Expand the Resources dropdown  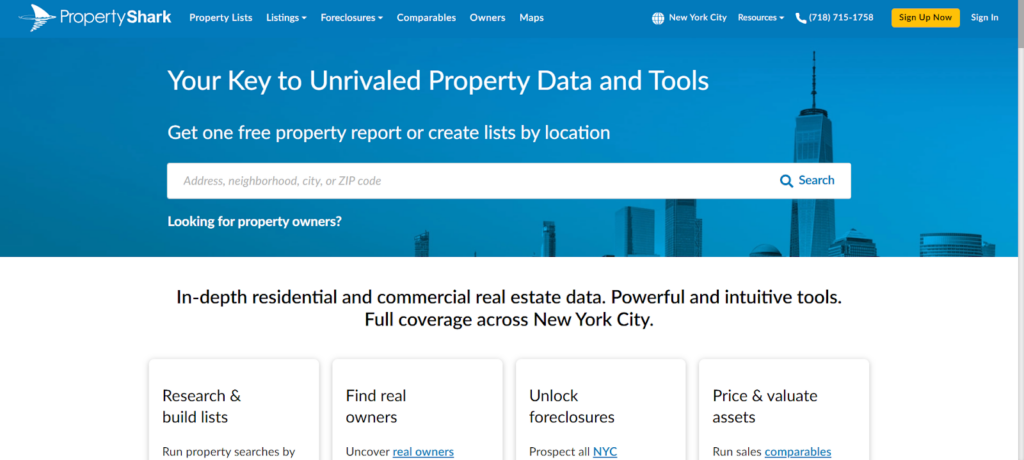[x=760, y=18]
